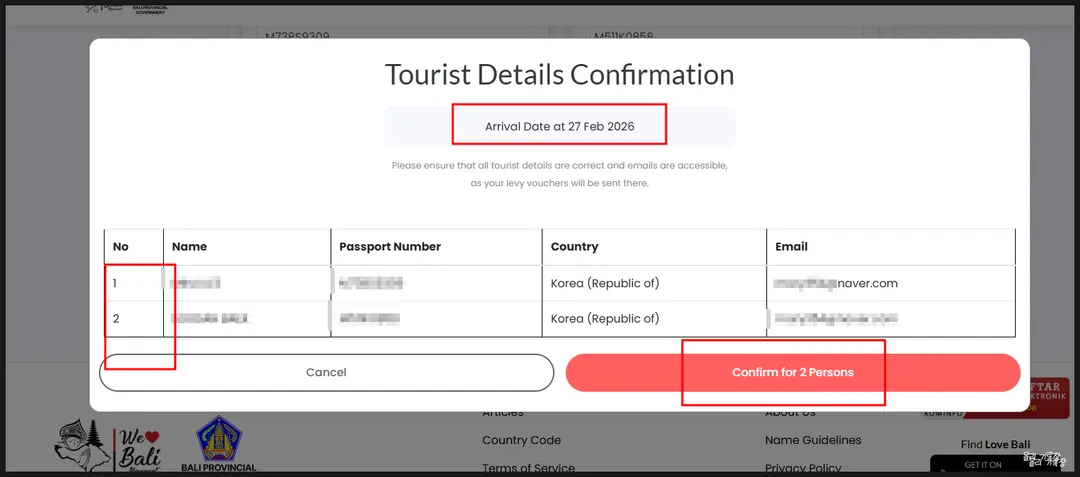Click Confirm for 2 Persons button
This screenshot has width=1080, height=477.
(x=793, y=372)
